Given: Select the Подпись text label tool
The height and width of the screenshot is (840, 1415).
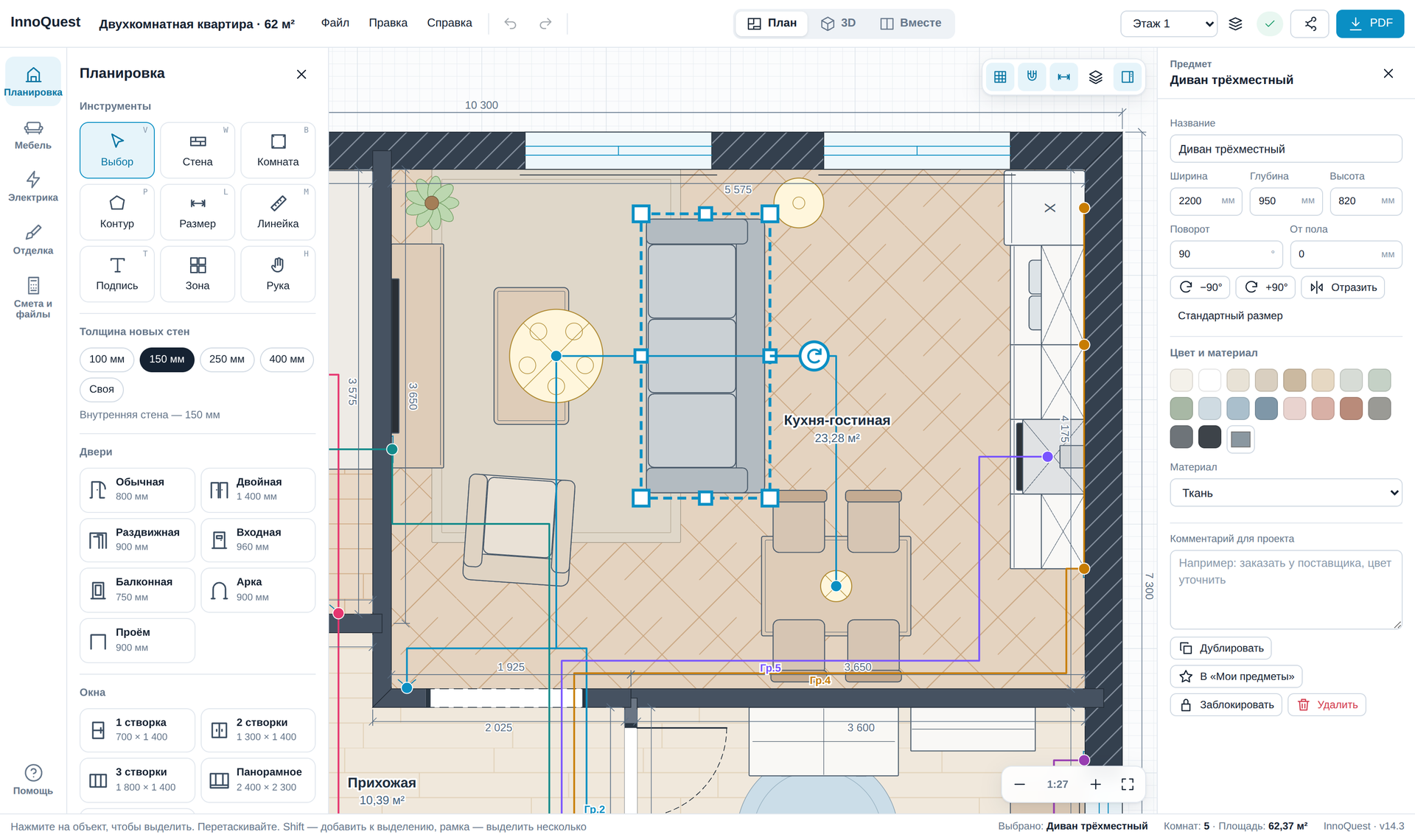Looking at the screenshot, I should (117, 274).
